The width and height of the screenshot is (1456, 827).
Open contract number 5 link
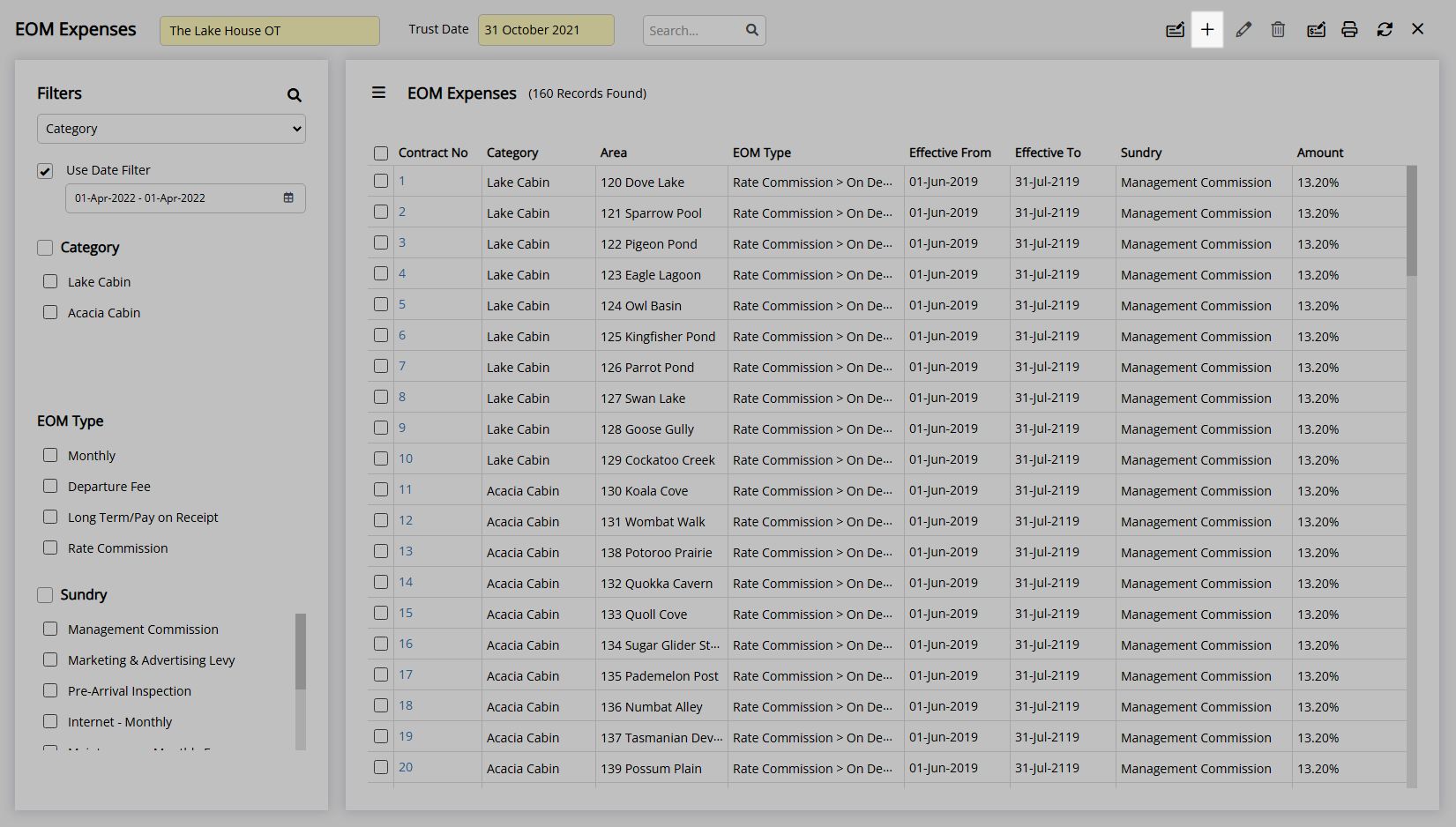tap(402, 304)
